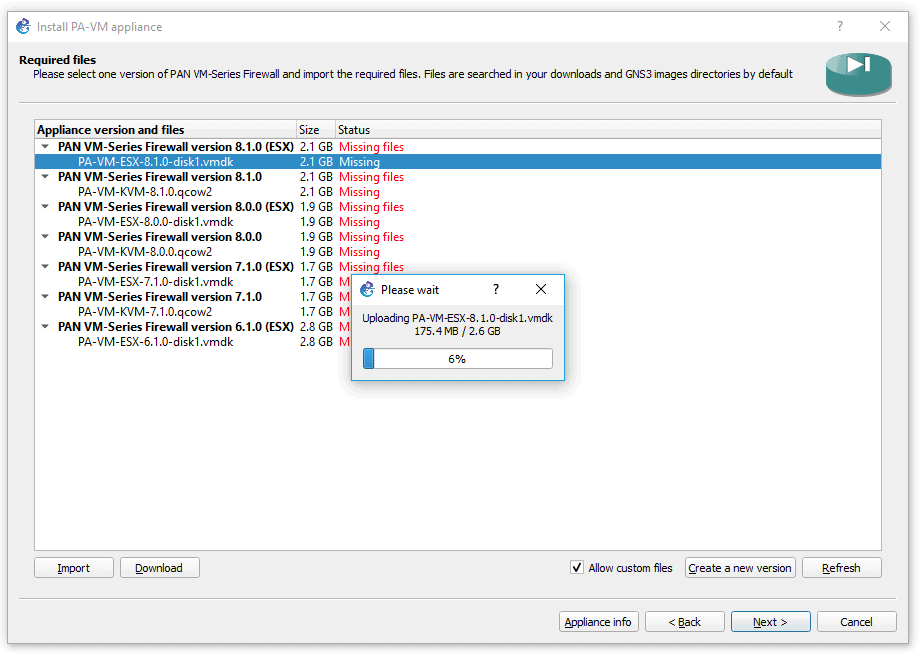The image size is (921, 659).
Task: Collapse the PAN VM-Series Firewall version 8.1.0 node
Action: (x=45, y=176)
